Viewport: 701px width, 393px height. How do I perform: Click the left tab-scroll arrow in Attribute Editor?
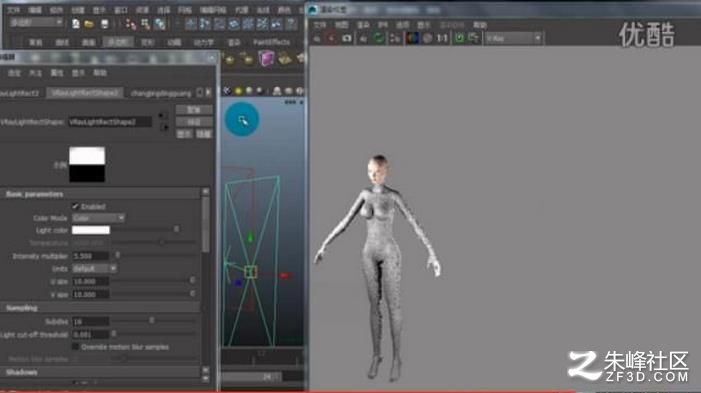200,93
